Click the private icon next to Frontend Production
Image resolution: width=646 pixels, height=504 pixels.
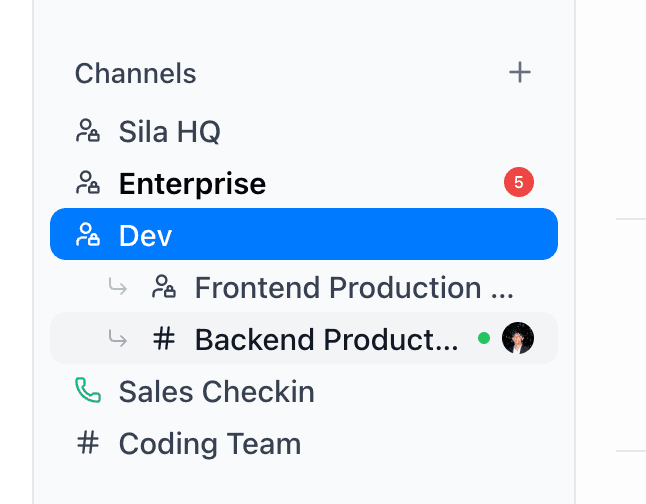(164, 287)
